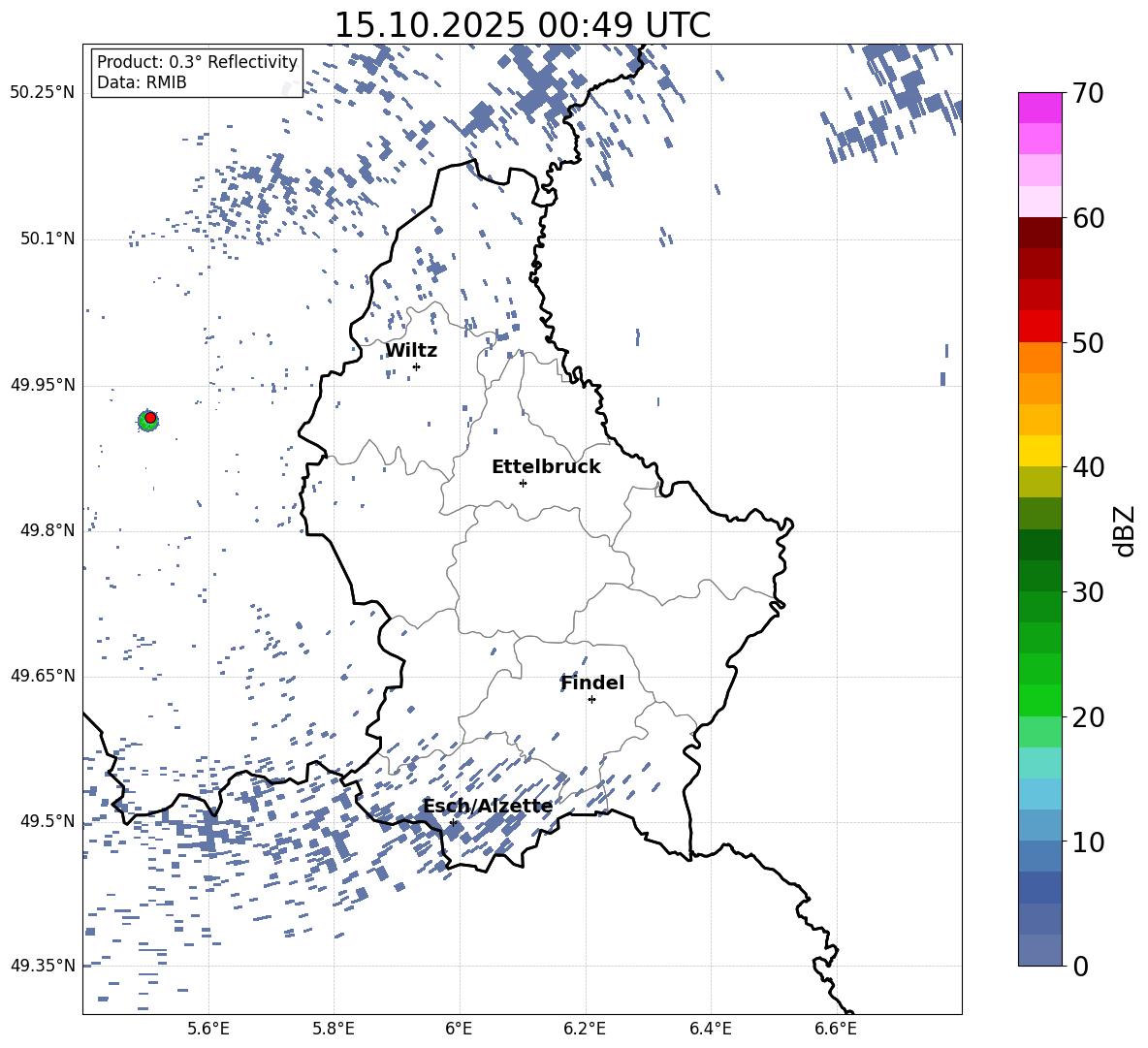This screenshot has width=1148, height=1048.
Task: Click the red dot radar marker
Action: pyautogui.click(x=150, y=418)
